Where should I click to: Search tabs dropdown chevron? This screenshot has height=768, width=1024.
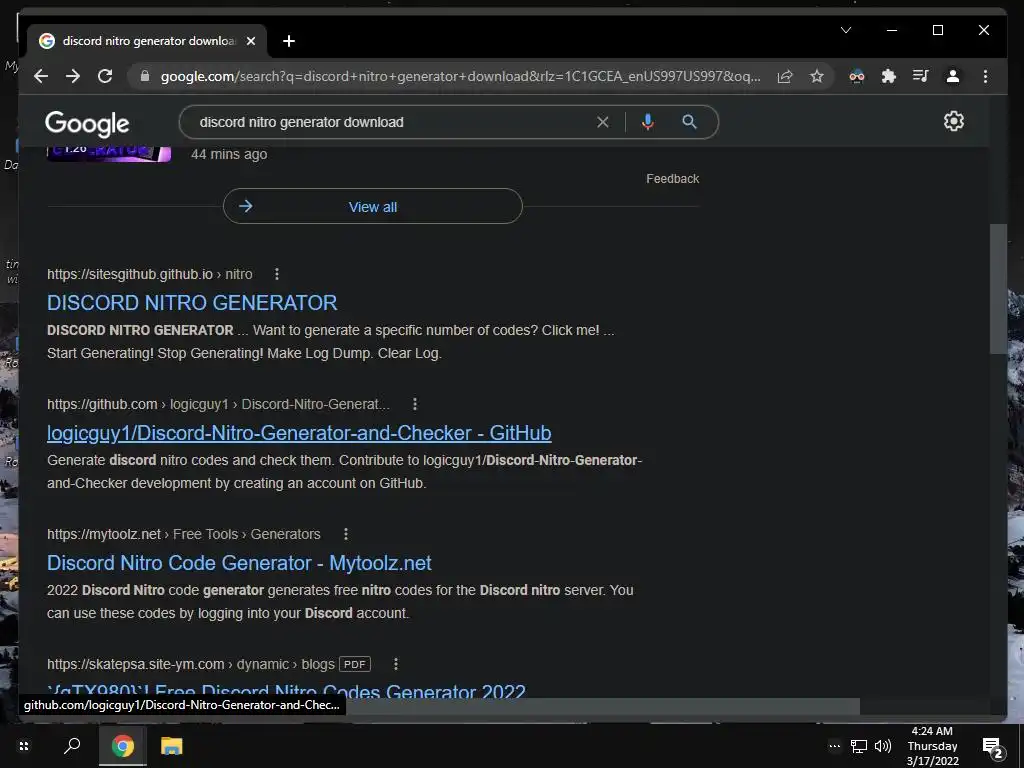[846, 30]
